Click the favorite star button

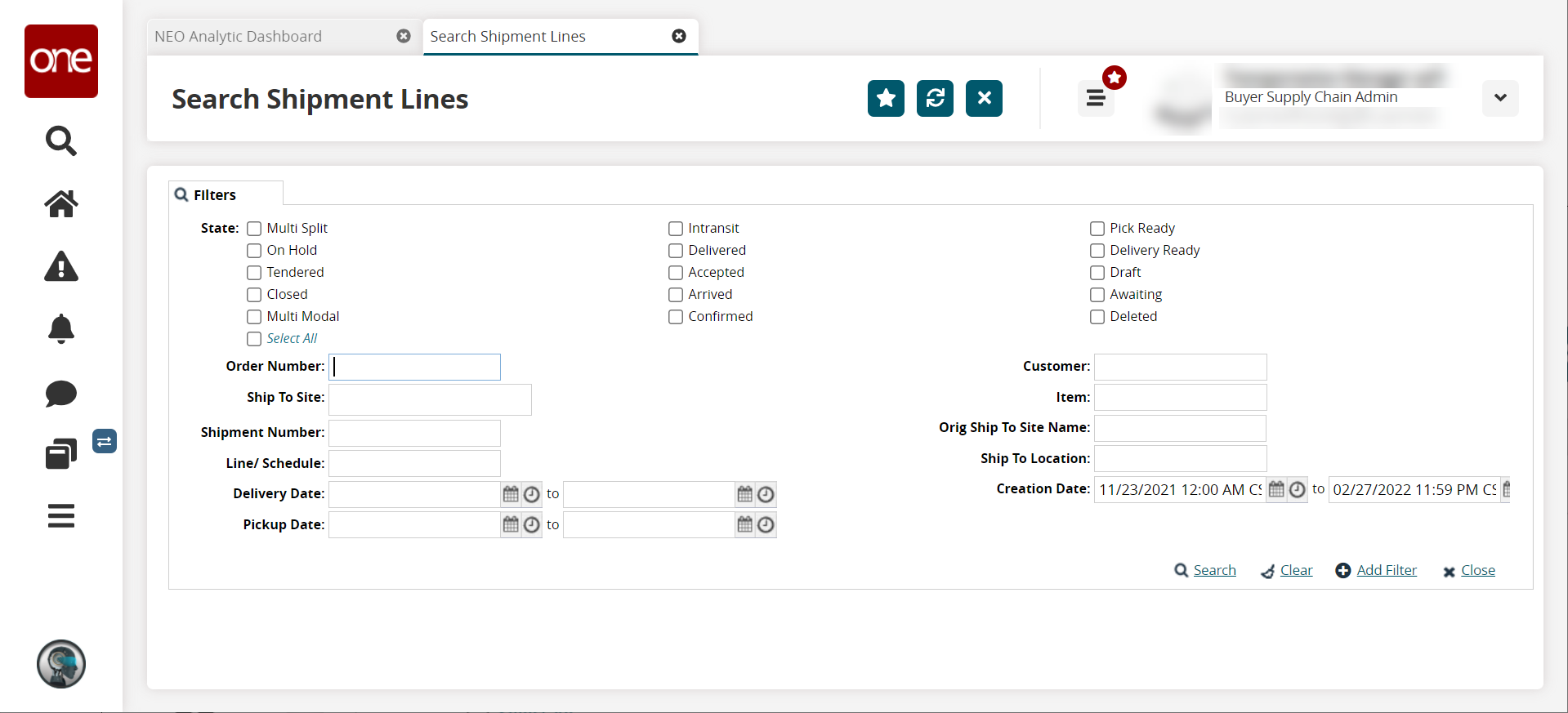tap(886, 99)
